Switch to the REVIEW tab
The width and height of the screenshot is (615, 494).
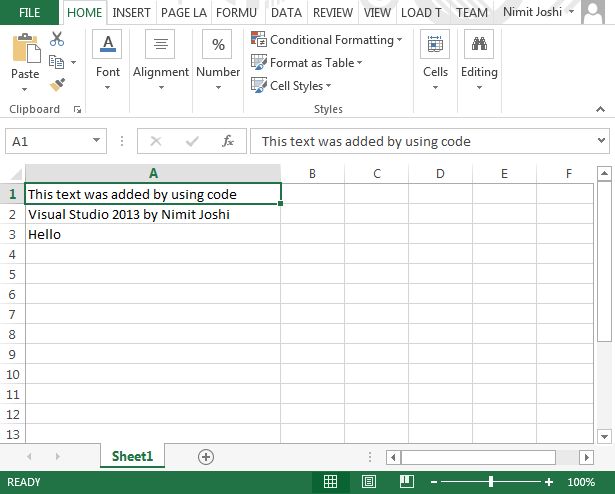(333, 13)
